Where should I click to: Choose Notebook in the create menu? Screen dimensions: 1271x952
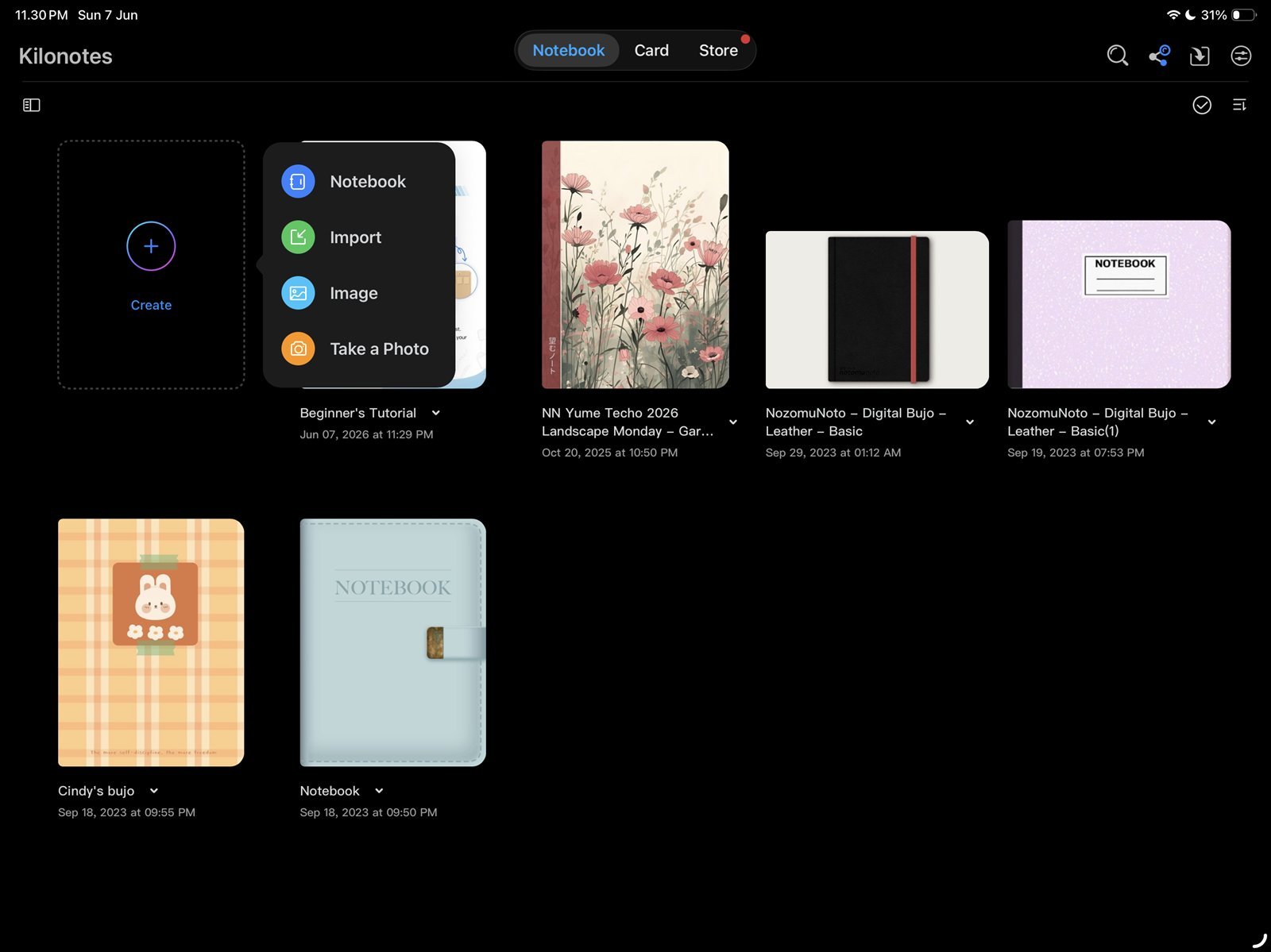(359, 182)
